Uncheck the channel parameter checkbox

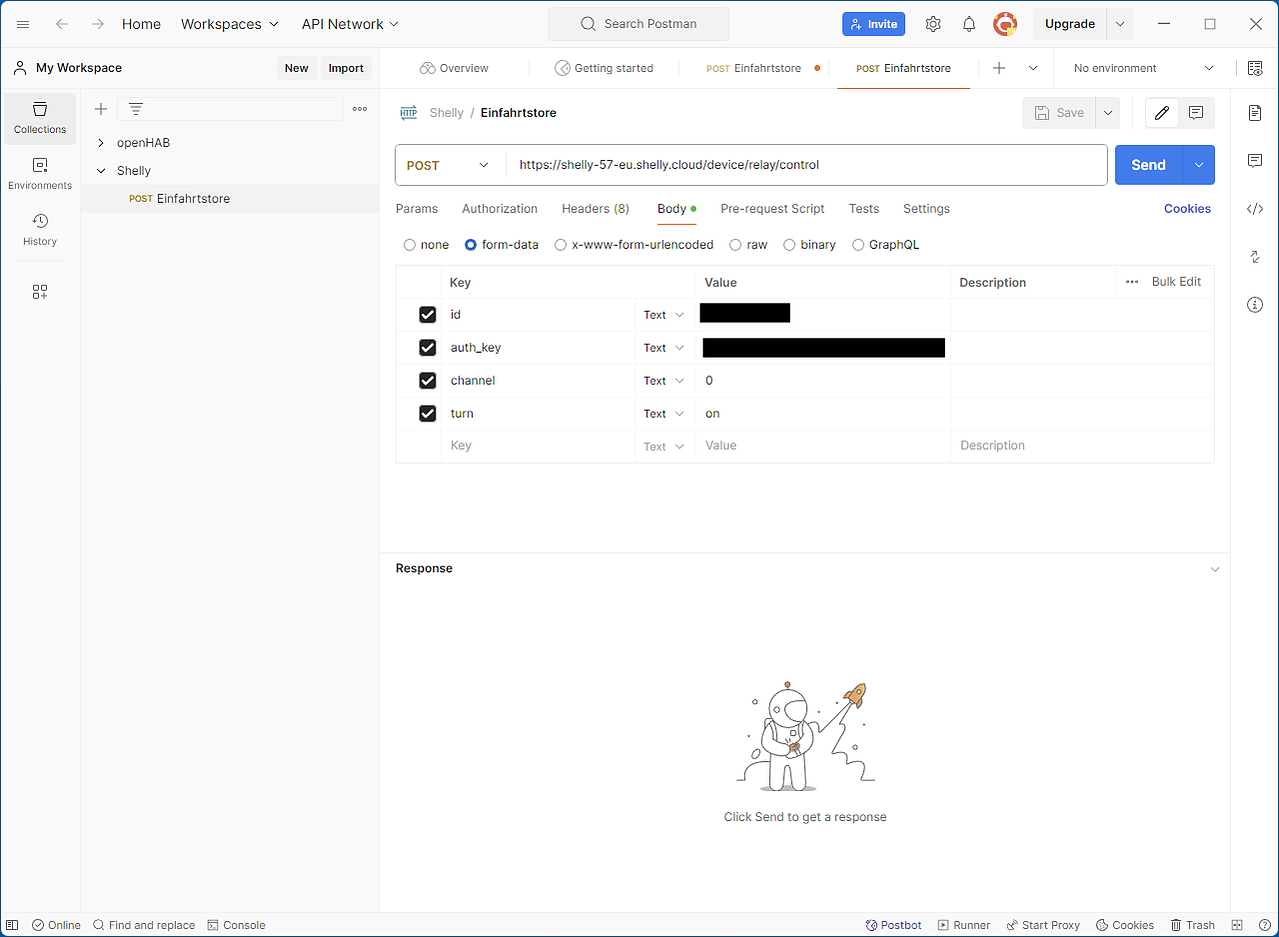pyautogui.click(x=428, y=381)
